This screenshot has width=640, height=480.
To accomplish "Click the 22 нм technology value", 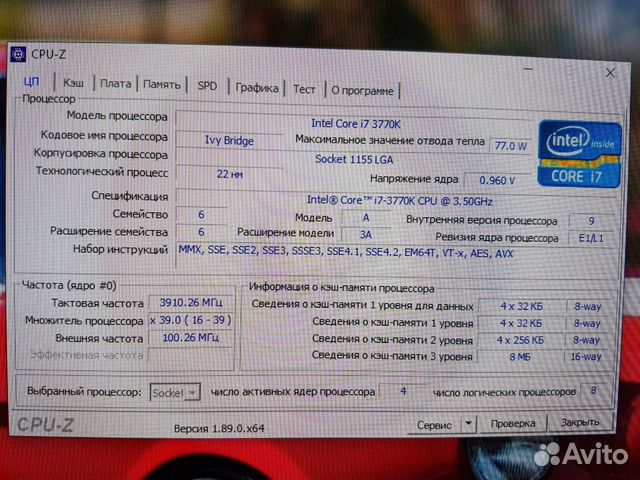I will tap(229, 174).
